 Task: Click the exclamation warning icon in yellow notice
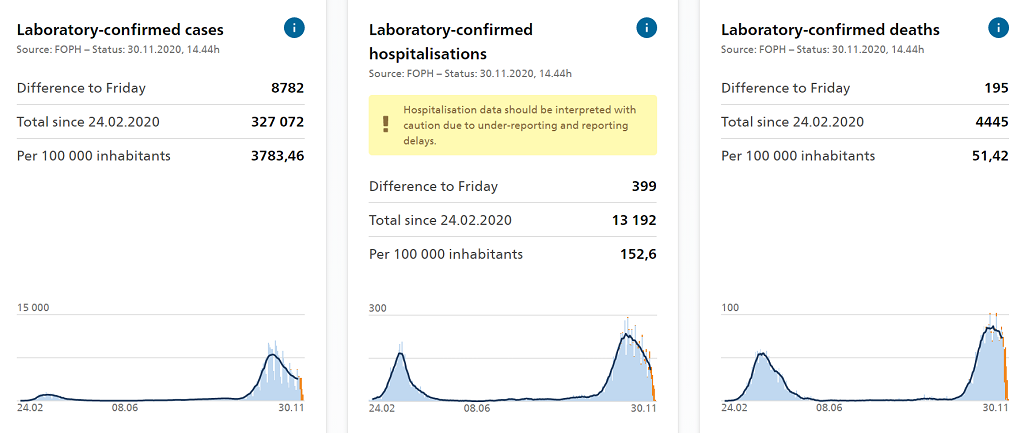386,125
